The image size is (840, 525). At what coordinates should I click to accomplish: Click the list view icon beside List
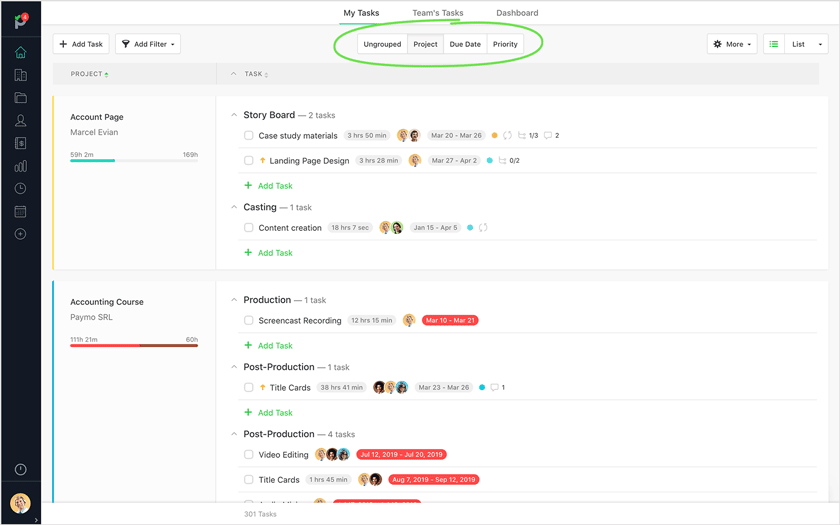point(774,44)
